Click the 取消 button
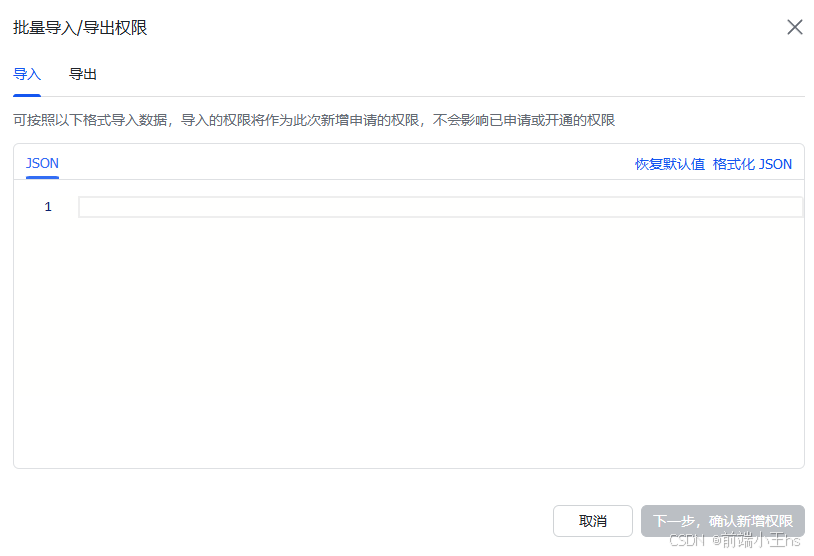Viewport: 814px width, 556px height. click(593, 521)
